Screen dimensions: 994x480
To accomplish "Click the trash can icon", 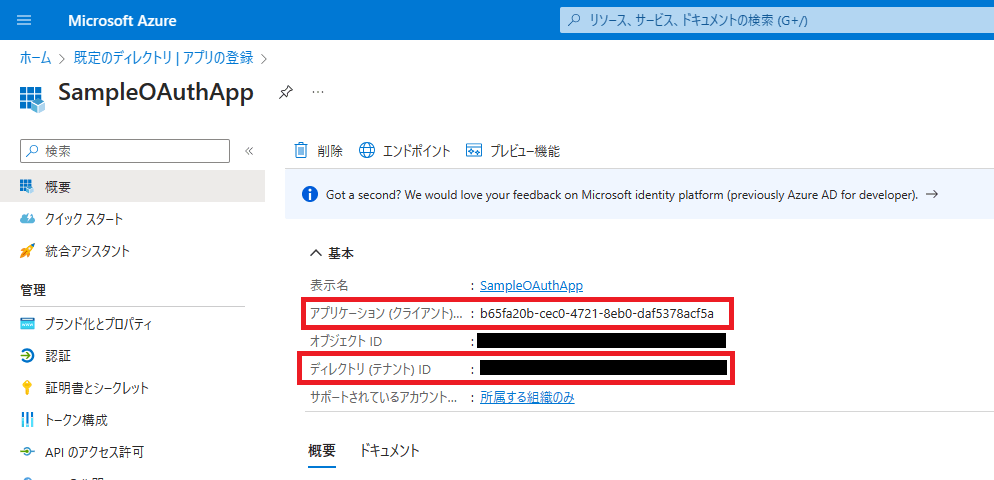I will click(301, 150).
